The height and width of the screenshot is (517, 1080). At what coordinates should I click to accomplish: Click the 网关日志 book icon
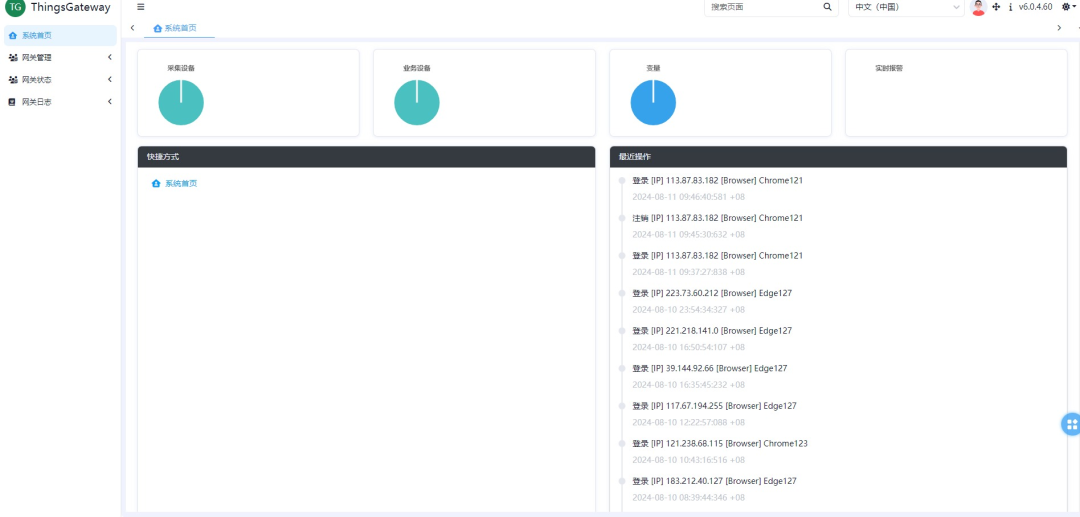click(x=12, y=102)
